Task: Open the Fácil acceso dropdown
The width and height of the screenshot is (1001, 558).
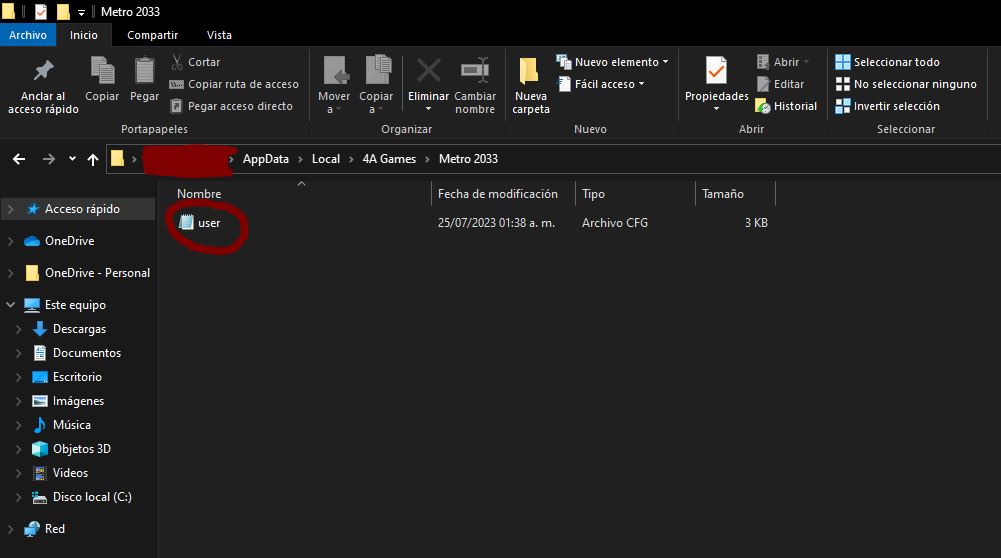Action: (x=601, y=84)
